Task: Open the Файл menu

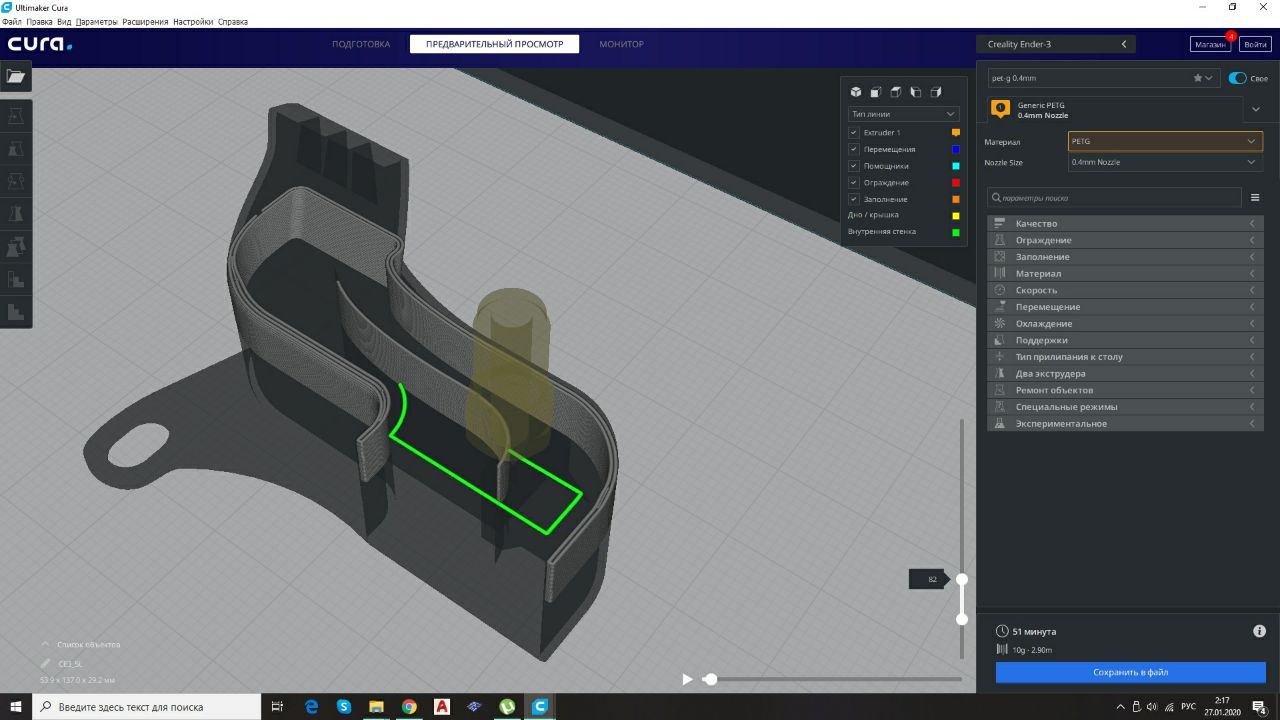Action: click(12, 21)
